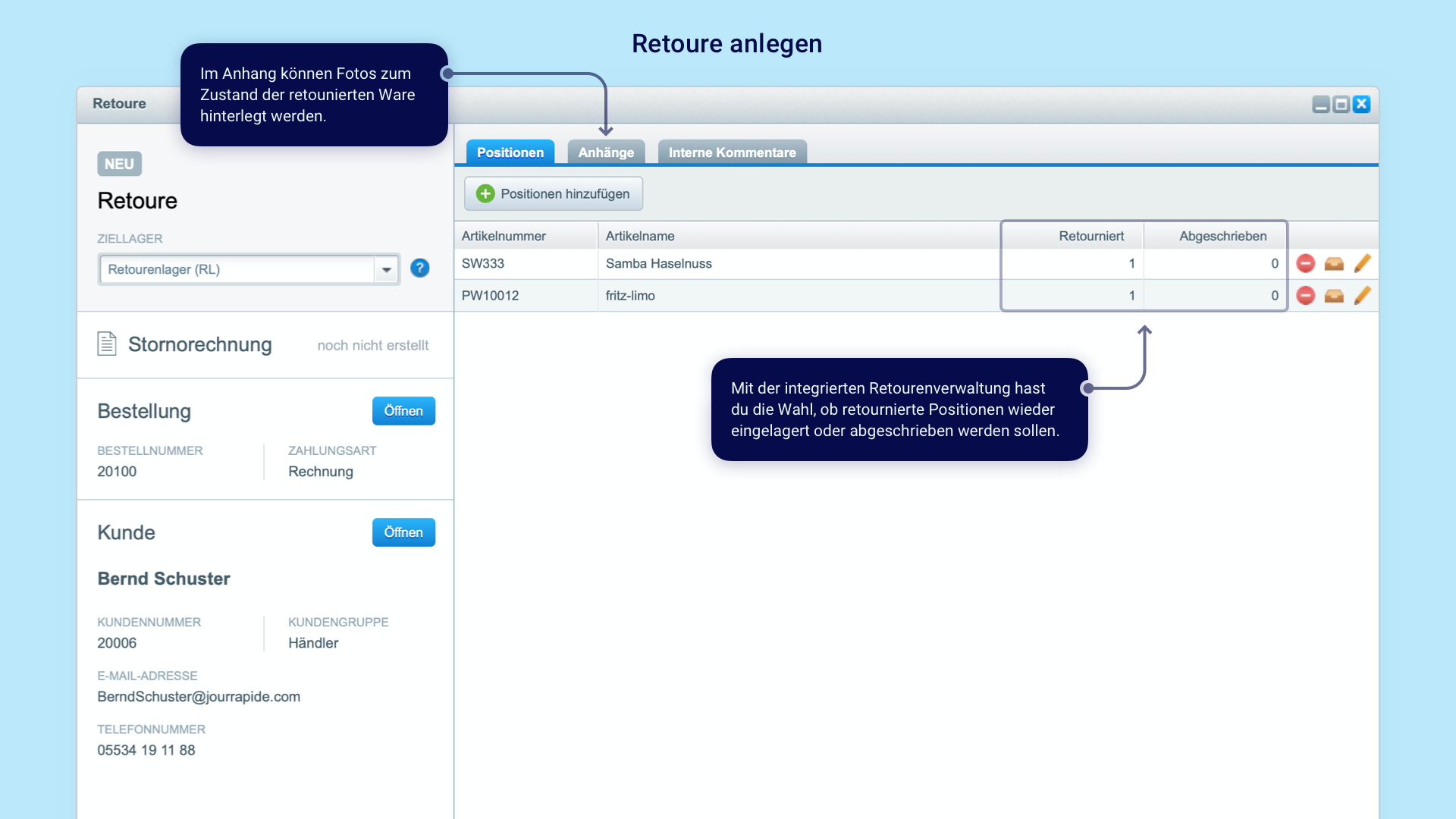
Task: Click Positionen hinzufügen button
Action: [x=554, y=194]
